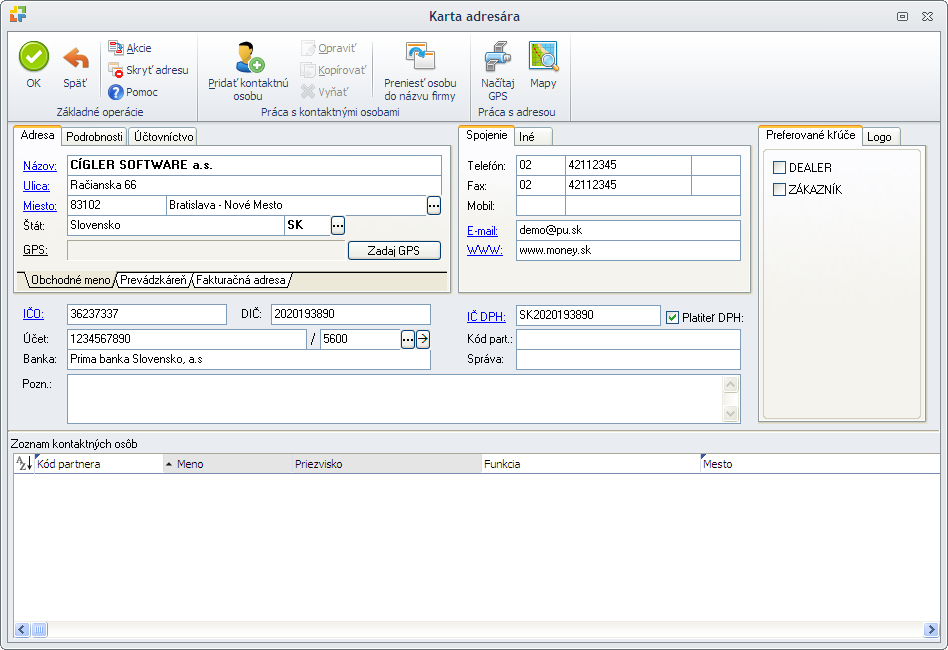
Task: Click the Mesto column header
Action: [820, 464]
